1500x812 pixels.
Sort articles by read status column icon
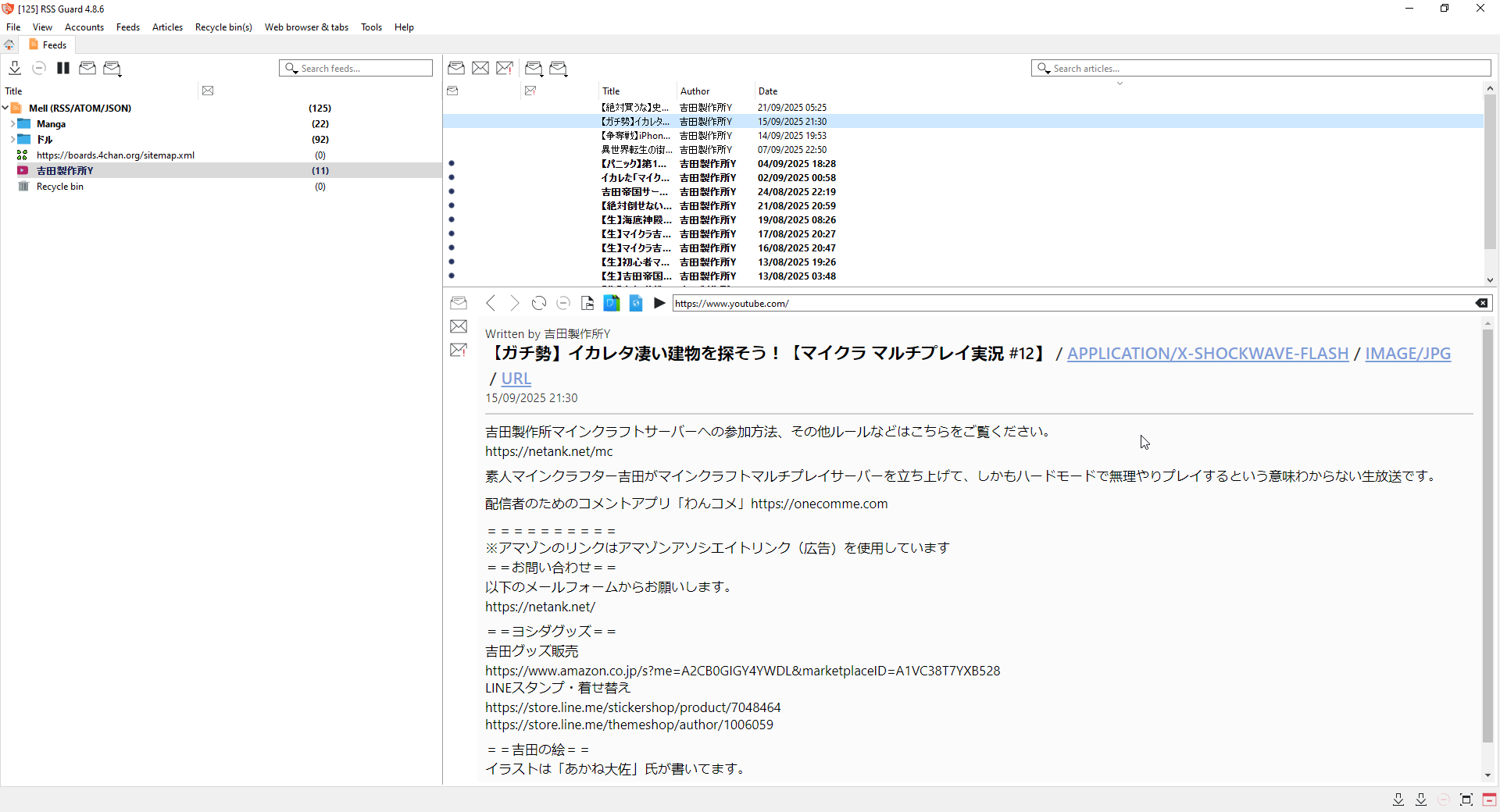(452, 91)
